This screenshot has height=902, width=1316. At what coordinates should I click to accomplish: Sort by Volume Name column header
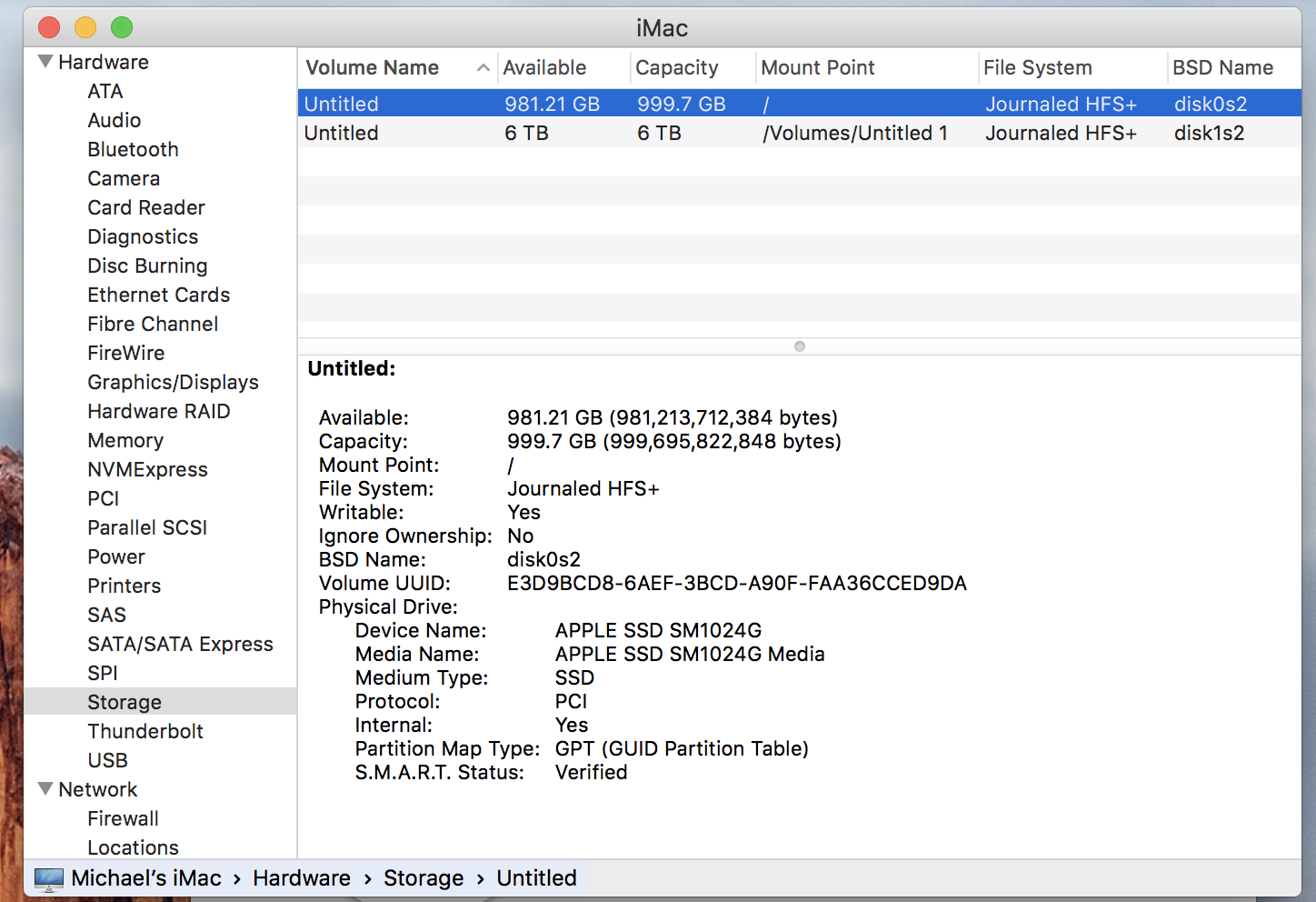click(373, 67)
